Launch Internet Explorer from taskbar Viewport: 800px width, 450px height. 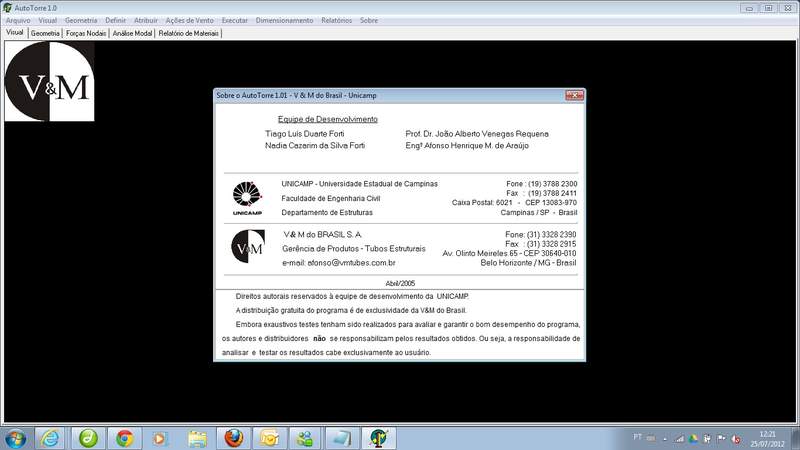pyautogui.click(x=50, y=438)
